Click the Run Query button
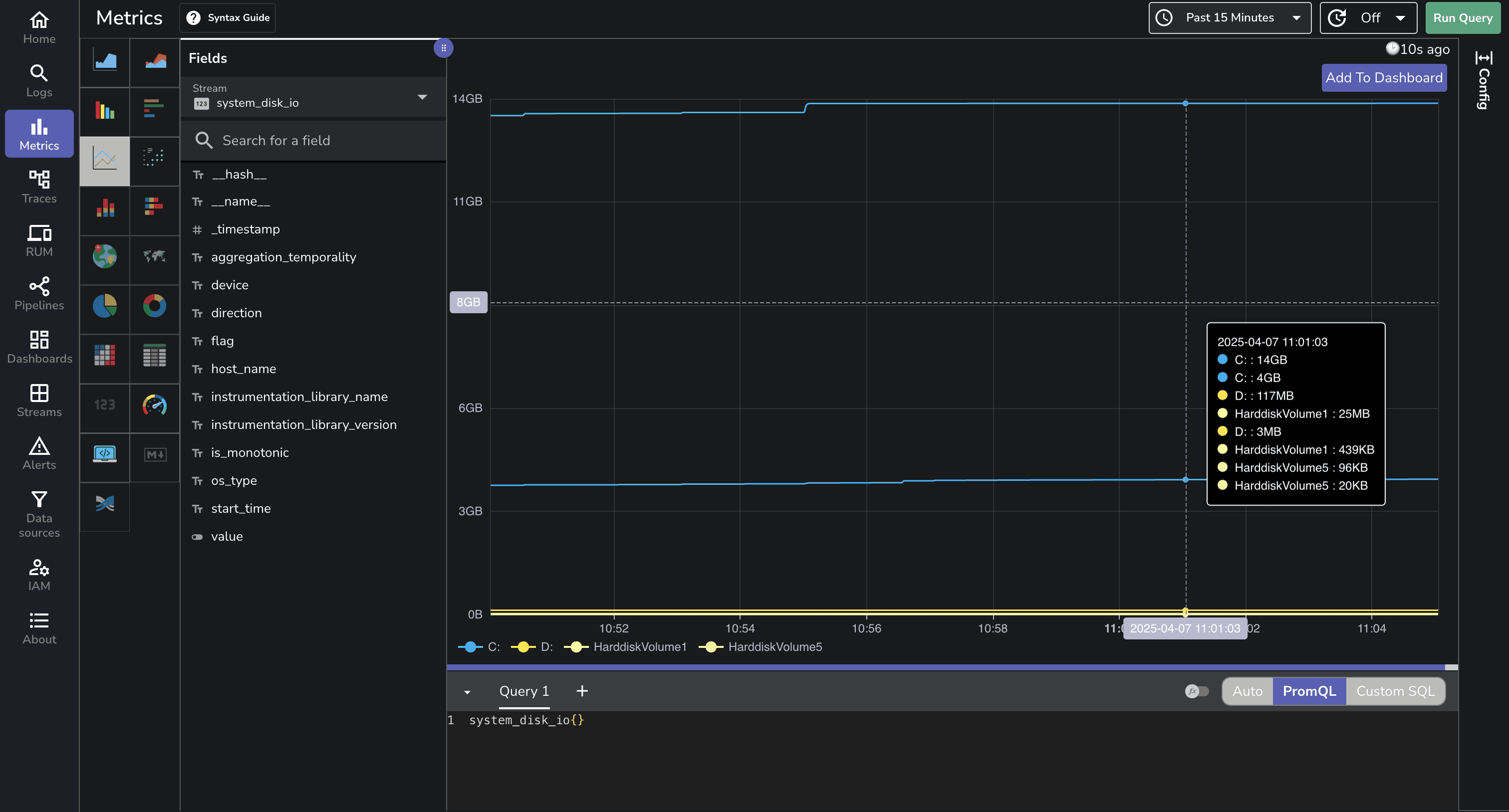Screen dimensions: 1509x812 (1462, 17)
